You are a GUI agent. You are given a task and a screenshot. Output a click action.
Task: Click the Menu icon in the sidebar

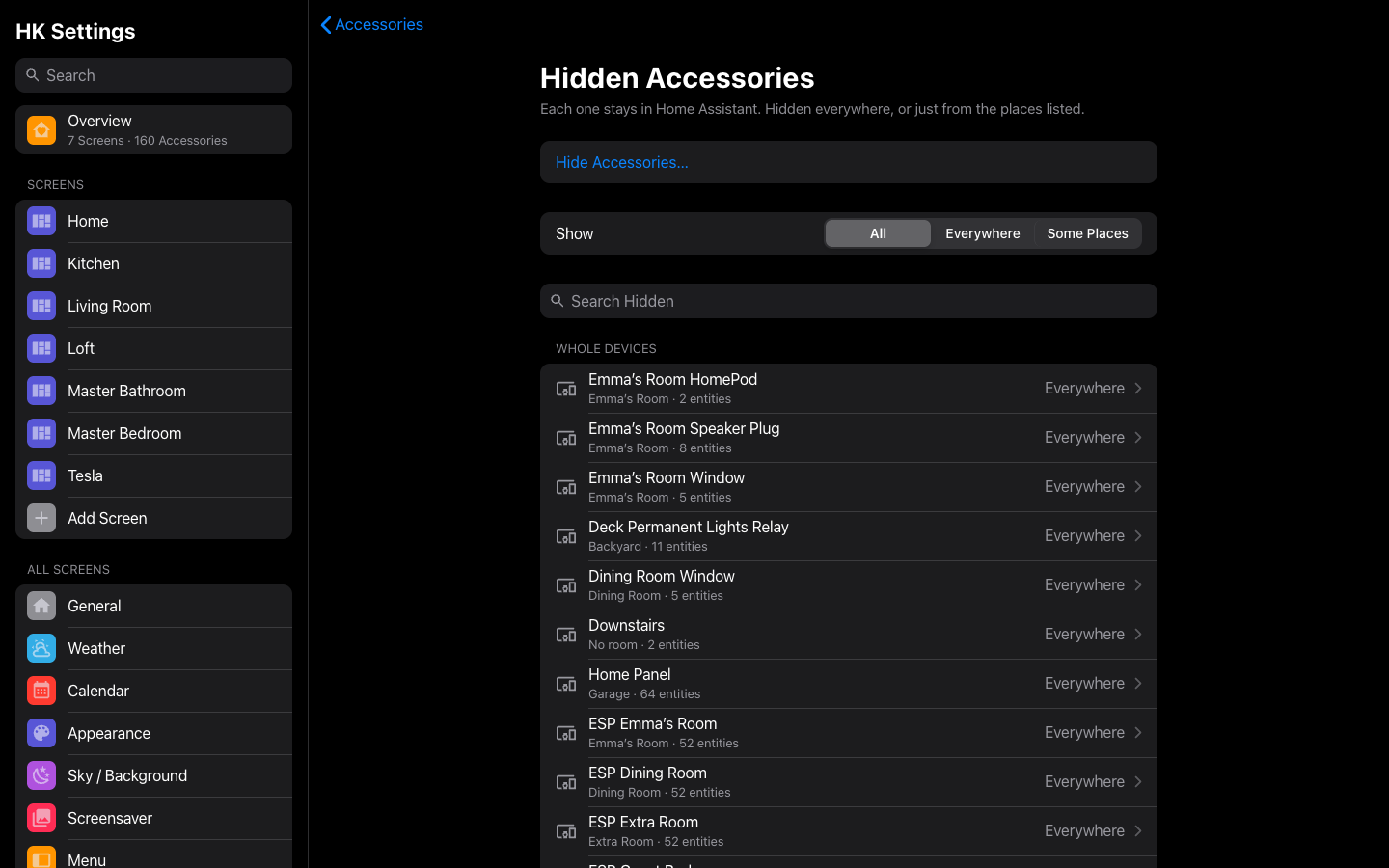point(41,857)
